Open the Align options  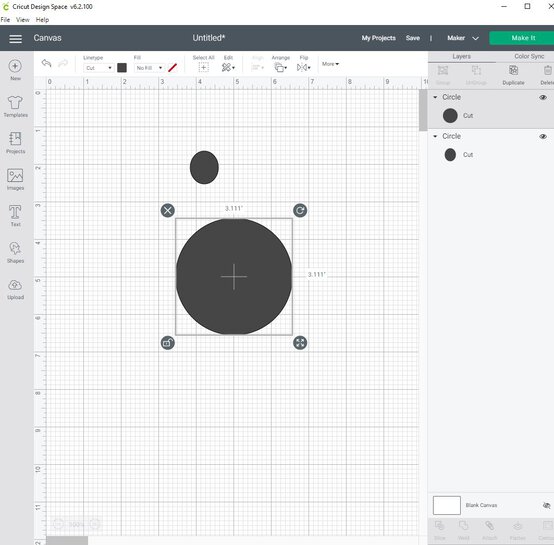[257, 67]
